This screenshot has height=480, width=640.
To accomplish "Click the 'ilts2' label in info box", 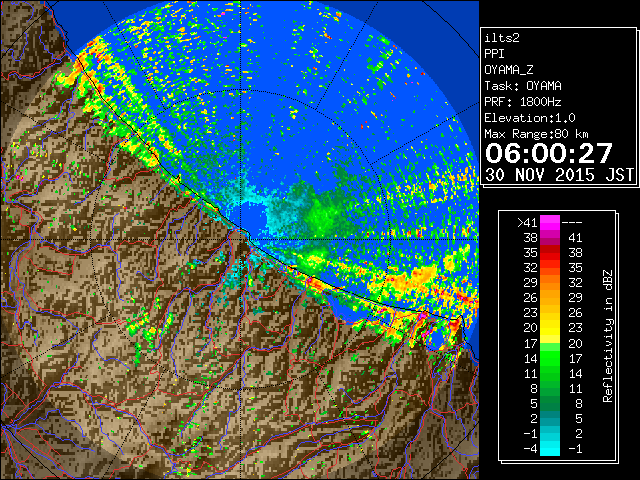I will (x=502, y=38).
